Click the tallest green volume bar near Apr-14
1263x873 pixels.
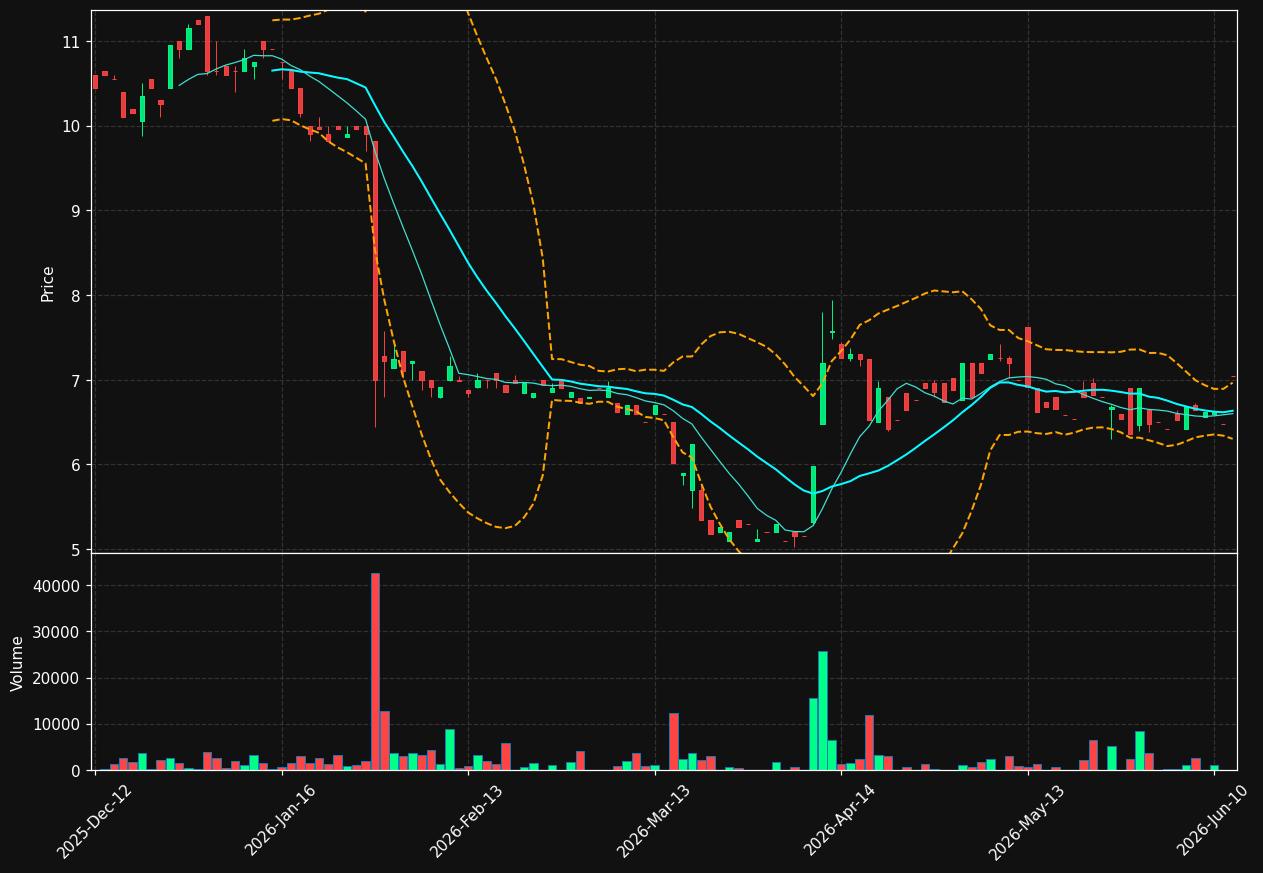click(x=823, y=711)
